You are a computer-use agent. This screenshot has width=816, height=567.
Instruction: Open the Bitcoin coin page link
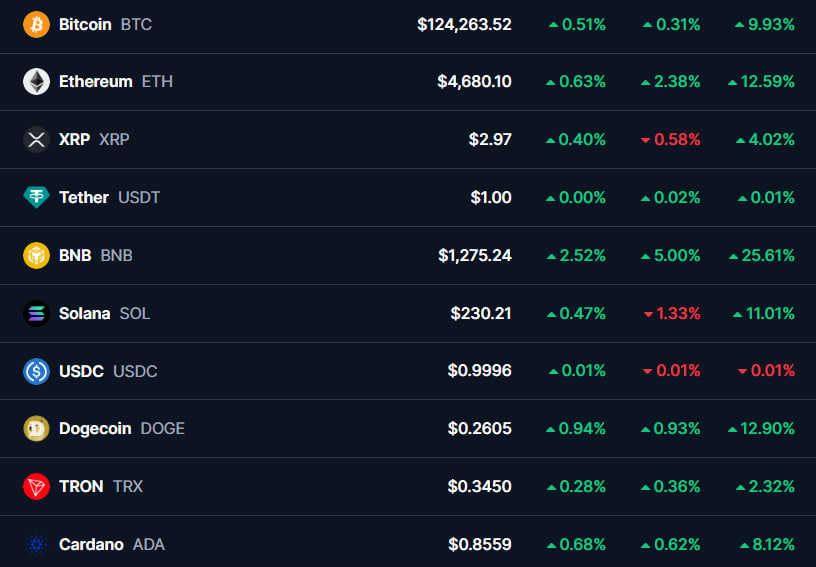(85, 24)
